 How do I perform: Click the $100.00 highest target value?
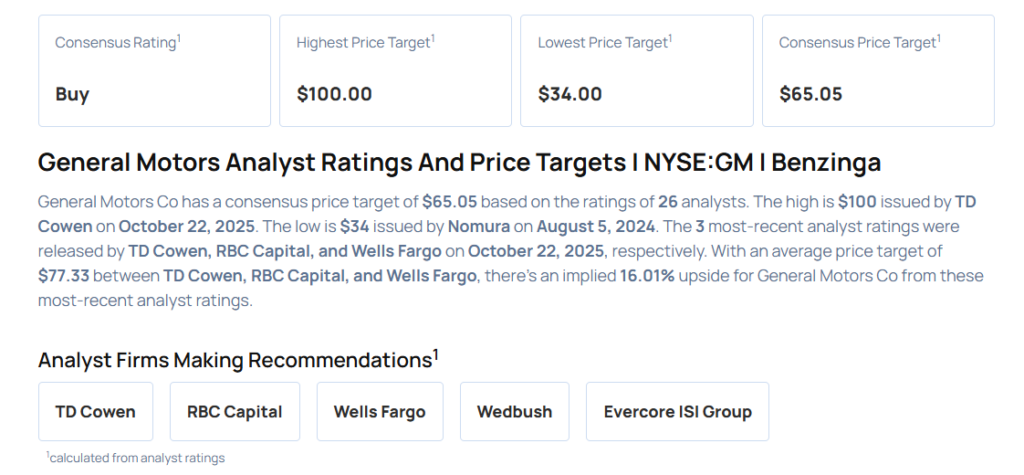point(334,94)
